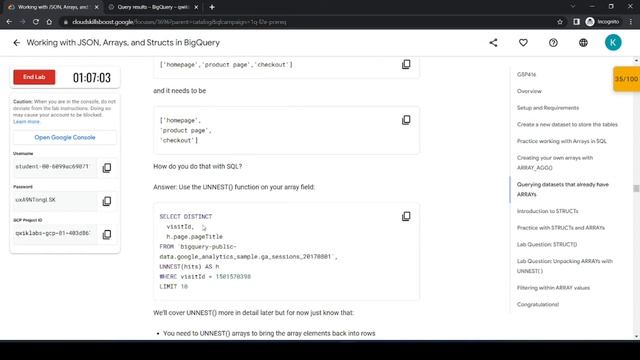
Task: Jump to Practice working with Arrays in SQL
Action: point(562,141)
